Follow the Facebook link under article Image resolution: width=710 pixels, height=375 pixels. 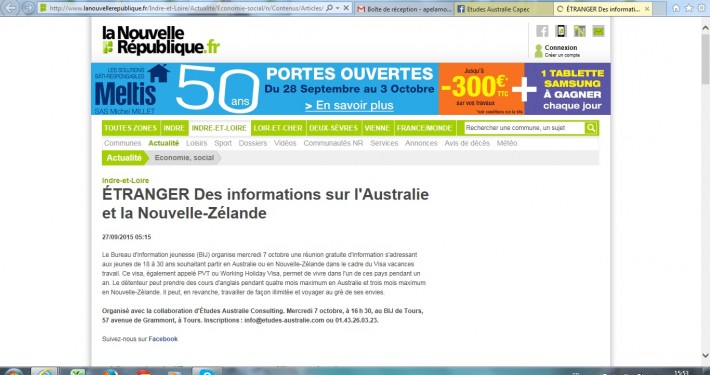163,339
